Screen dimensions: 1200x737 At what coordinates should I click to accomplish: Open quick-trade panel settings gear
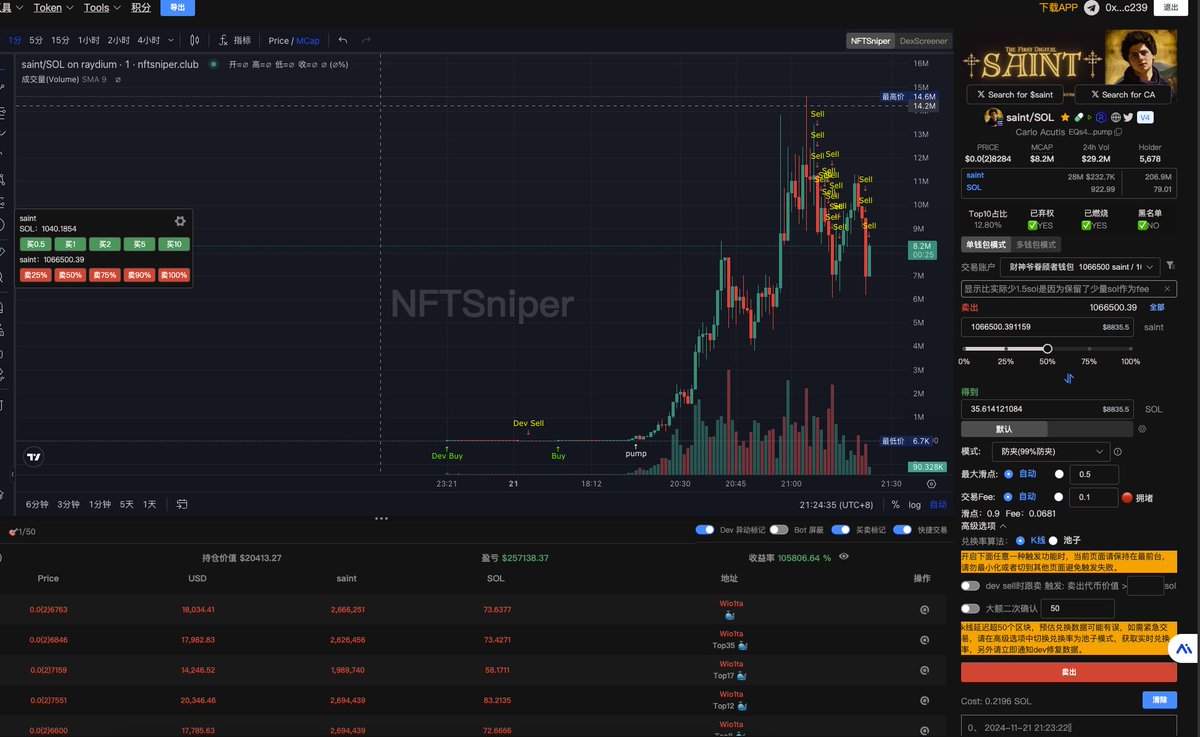(180, 221)
